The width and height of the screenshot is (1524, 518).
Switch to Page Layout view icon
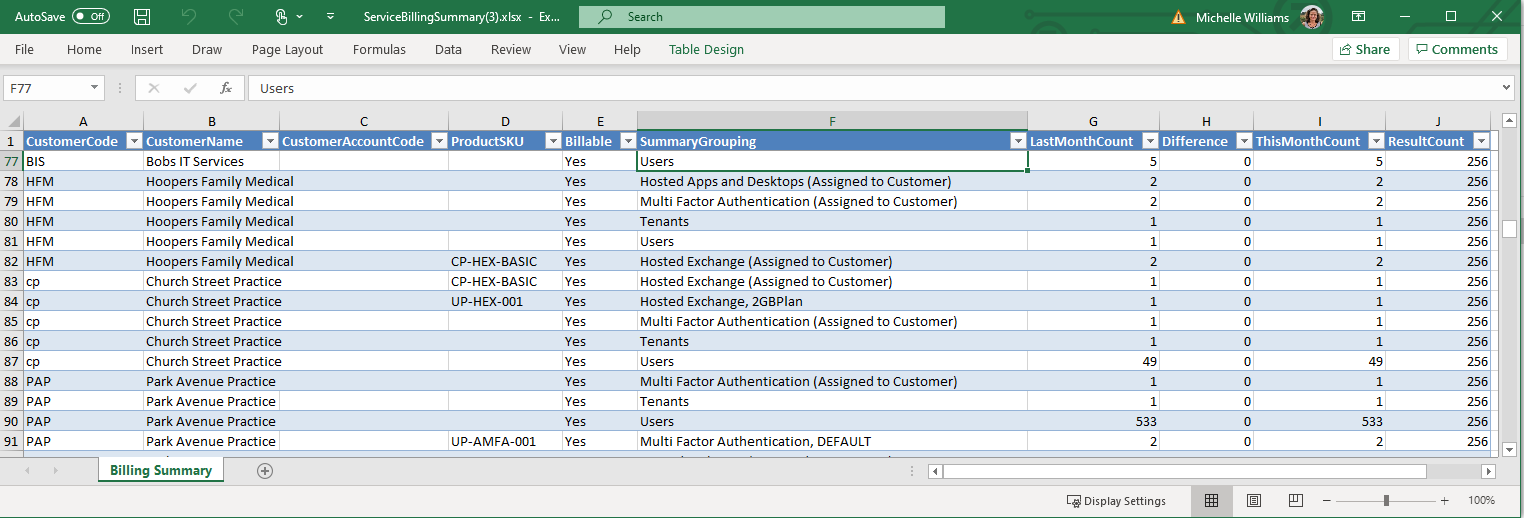pos(1253,500)
